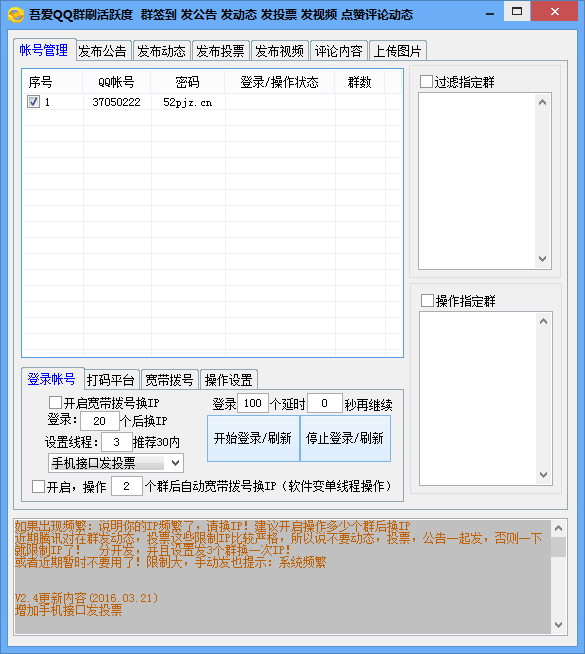585x654 pixels.
Task: Click down arrow of log panel scrollbar
Action: pos(559,625)
